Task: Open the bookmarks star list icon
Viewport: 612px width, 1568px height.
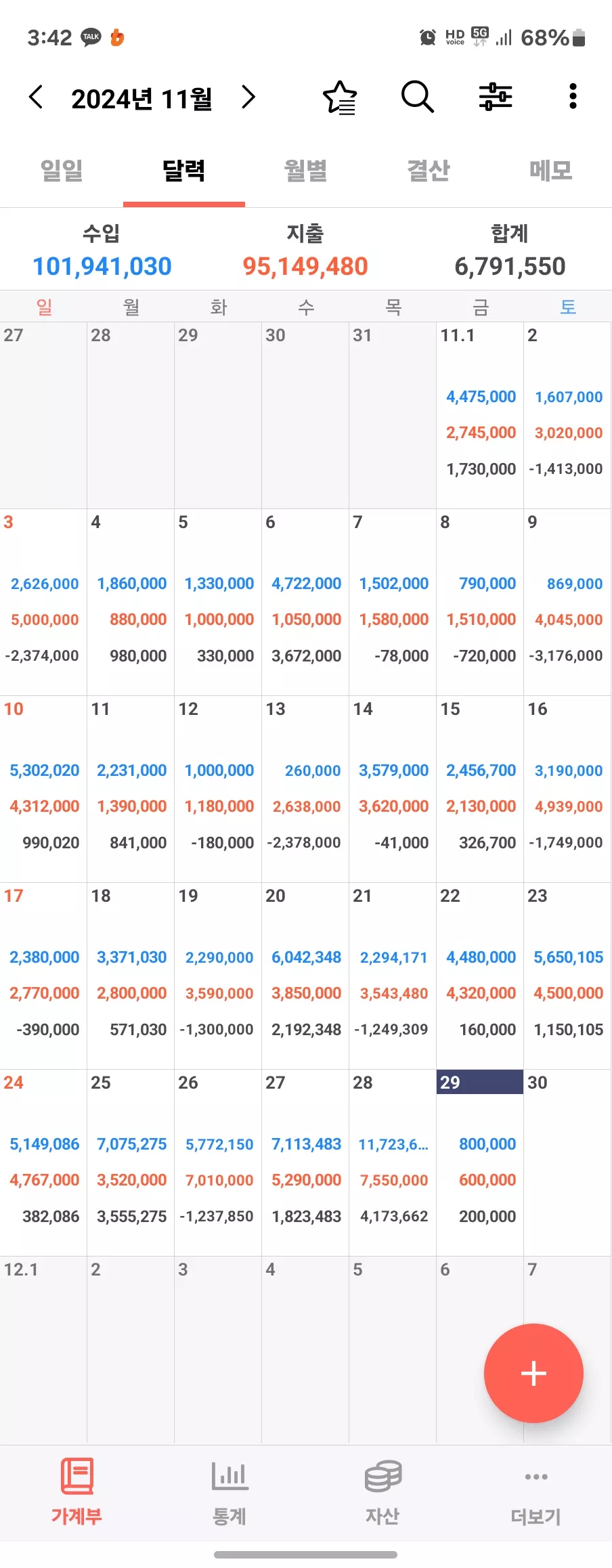Action: (x=340, y=97)
